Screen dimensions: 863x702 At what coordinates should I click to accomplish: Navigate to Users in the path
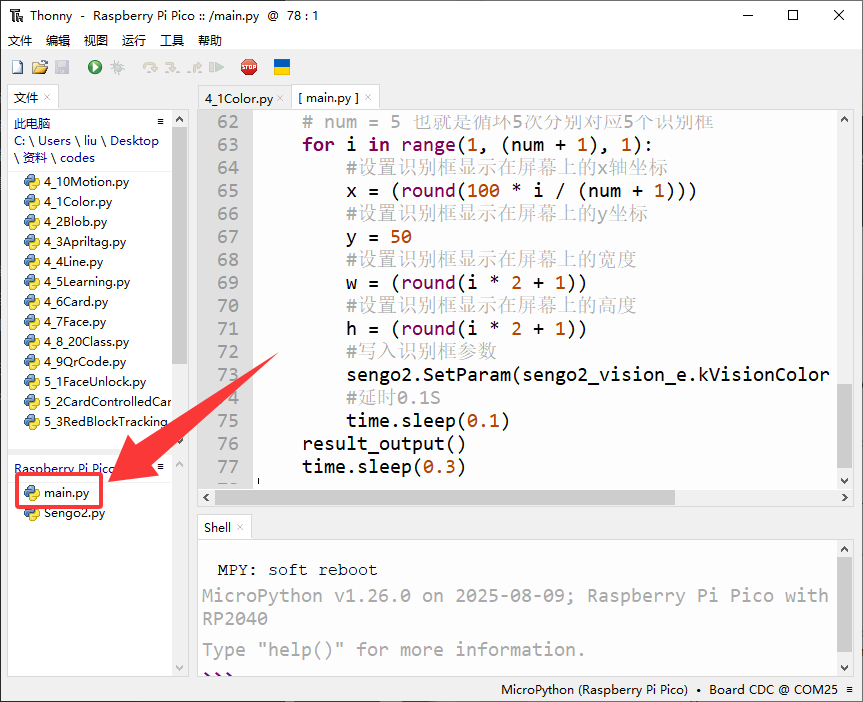(x=54, y=141)
